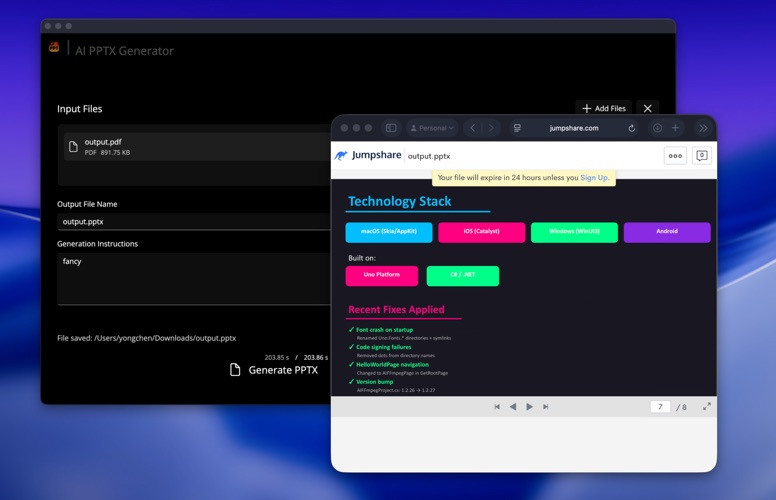This screenshot has height=500, width=776.
Task: Go to previous slide arrow
Action: (x=513, y=407)
